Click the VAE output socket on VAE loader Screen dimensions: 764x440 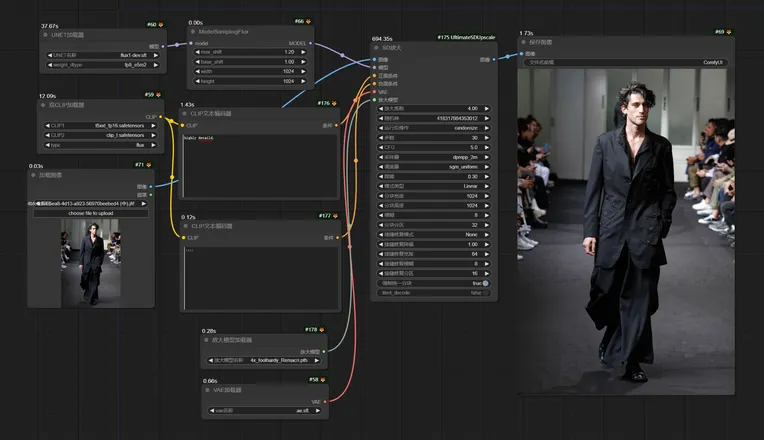[327, 401]
